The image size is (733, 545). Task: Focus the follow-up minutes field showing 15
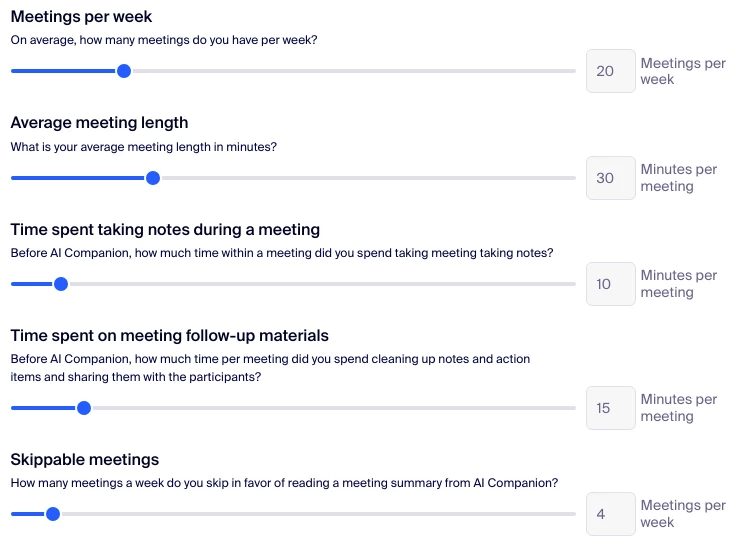[x=610, y=408]
